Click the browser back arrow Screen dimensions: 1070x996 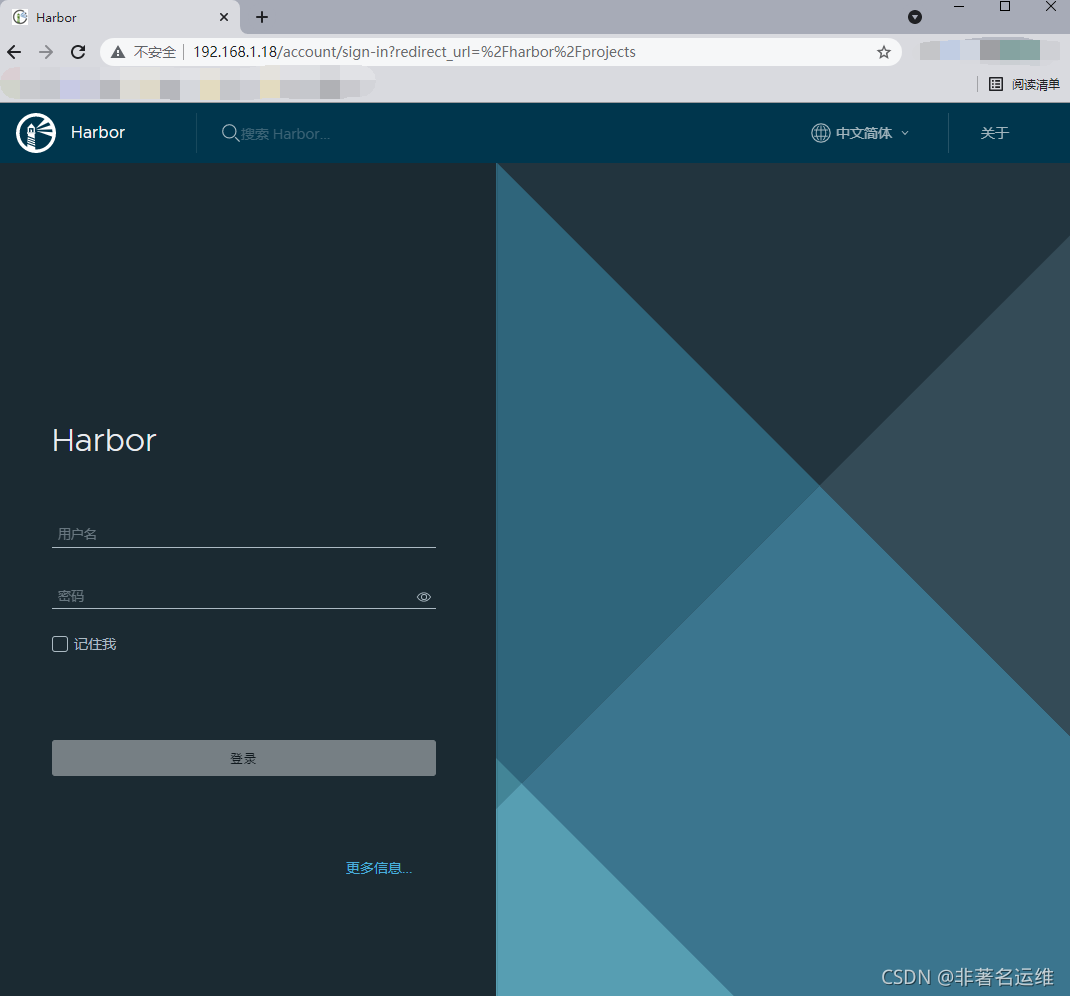14,52
